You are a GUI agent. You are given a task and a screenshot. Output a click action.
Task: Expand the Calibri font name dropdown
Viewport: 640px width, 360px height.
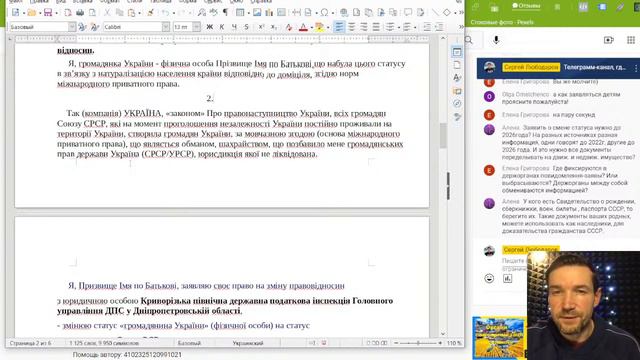(x=166, y=27)
